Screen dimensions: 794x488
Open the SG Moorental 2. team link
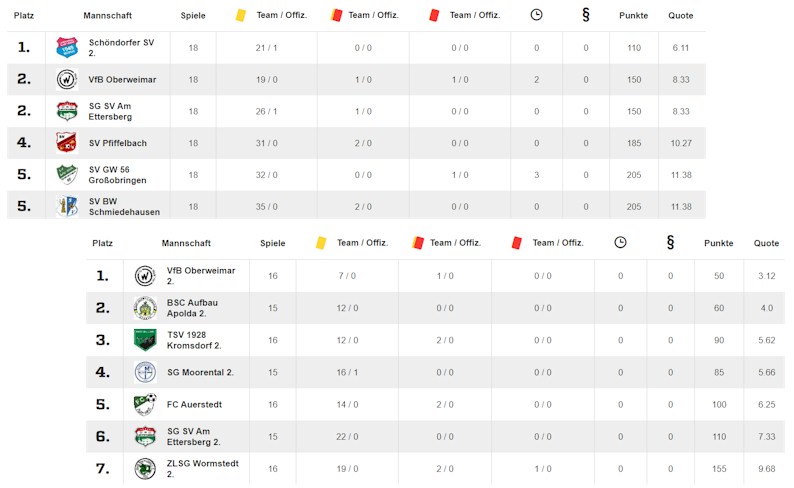[x=200, y=372]
